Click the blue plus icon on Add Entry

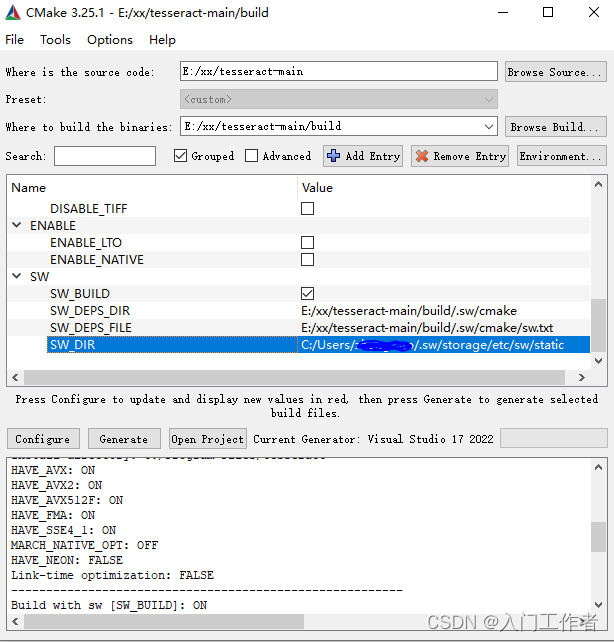tap(333, 156)
